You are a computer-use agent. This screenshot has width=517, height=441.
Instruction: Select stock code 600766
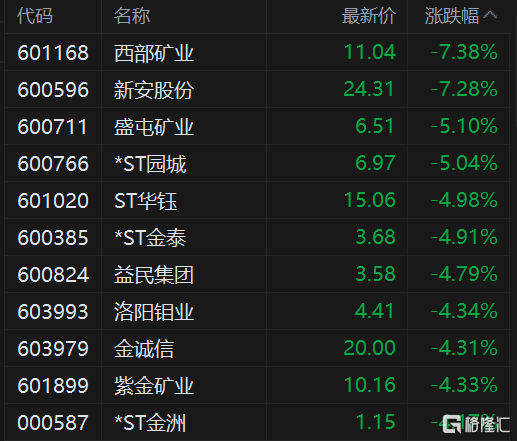pos(53,164)
